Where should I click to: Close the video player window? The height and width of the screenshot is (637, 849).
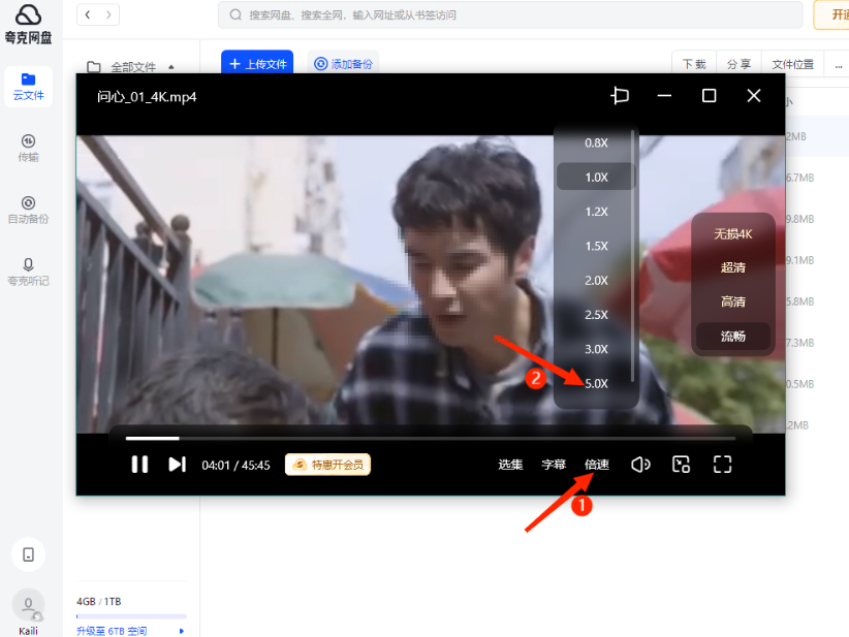click(754, 96)
